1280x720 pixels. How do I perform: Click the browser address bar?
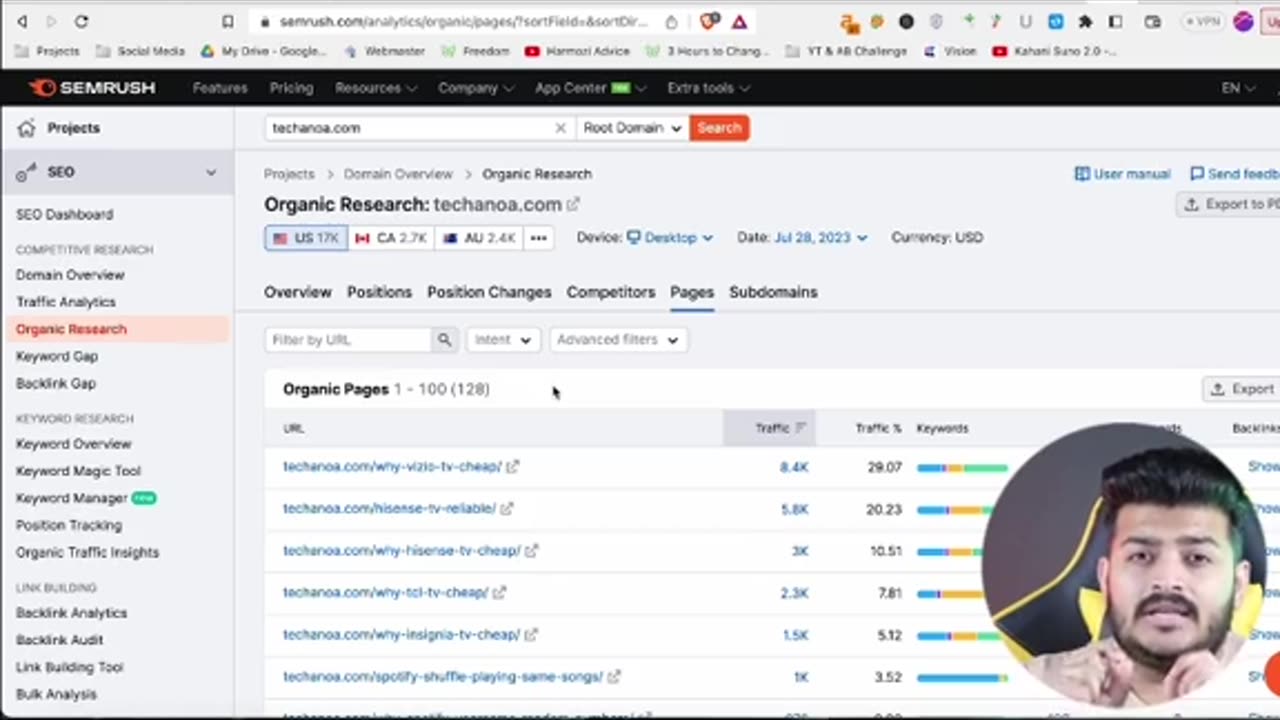tap(463, 21)
